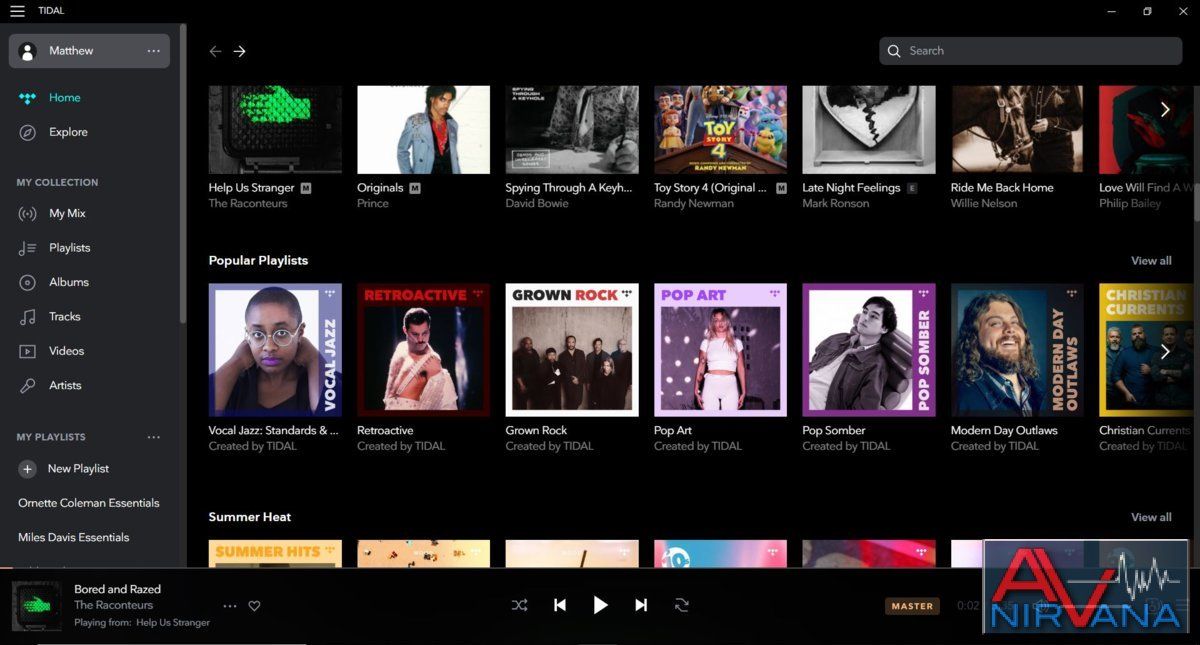Open Help Us Stranger album cover
Viewport: 1200px width, 645px height.
275,129
